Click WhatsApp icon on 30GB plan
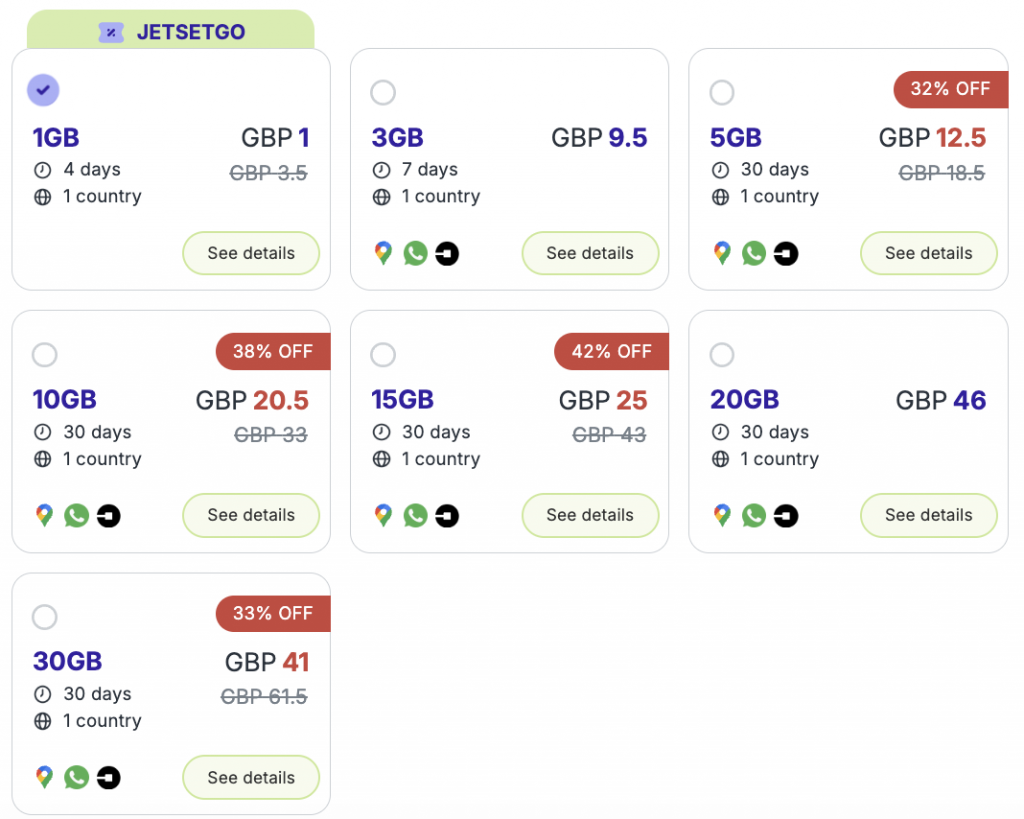Screen dimensions: 1024x819 coord(76,778)
